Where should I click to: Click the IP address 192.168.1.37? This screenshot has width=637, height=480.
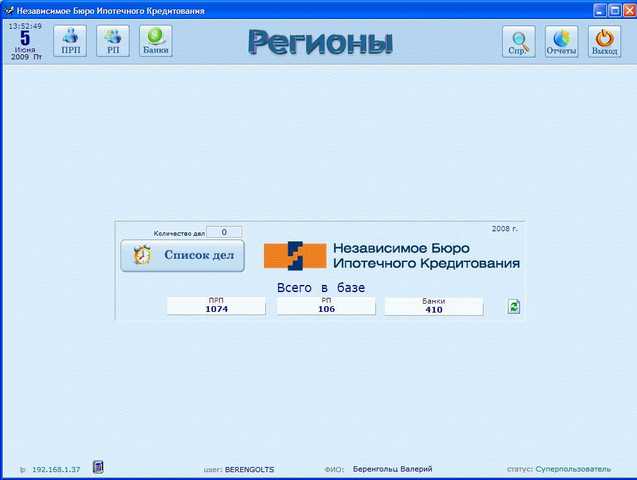56,469
